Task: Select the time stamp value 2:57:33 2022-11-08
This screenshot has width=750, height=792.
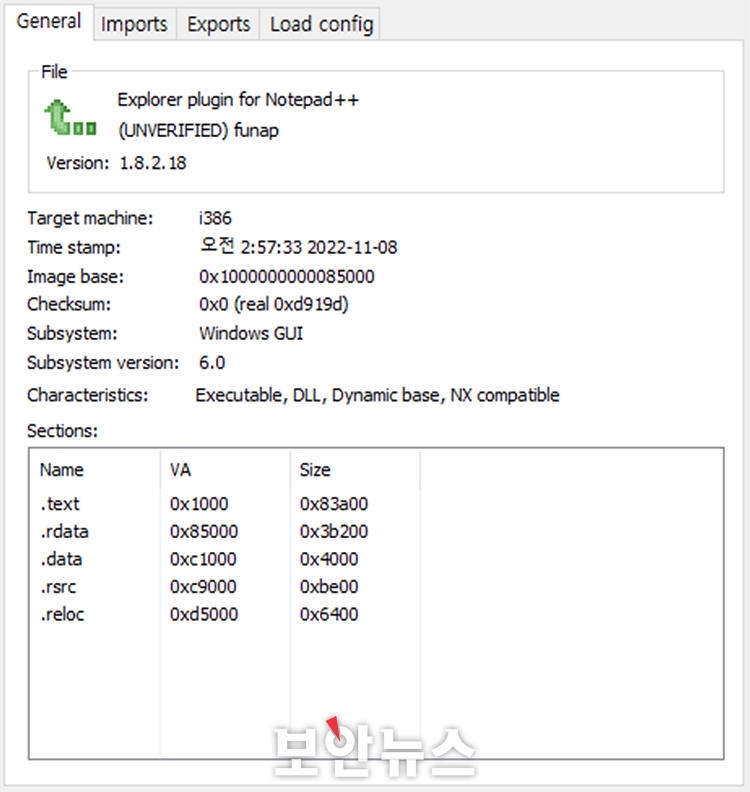Action: coord(298,247)
